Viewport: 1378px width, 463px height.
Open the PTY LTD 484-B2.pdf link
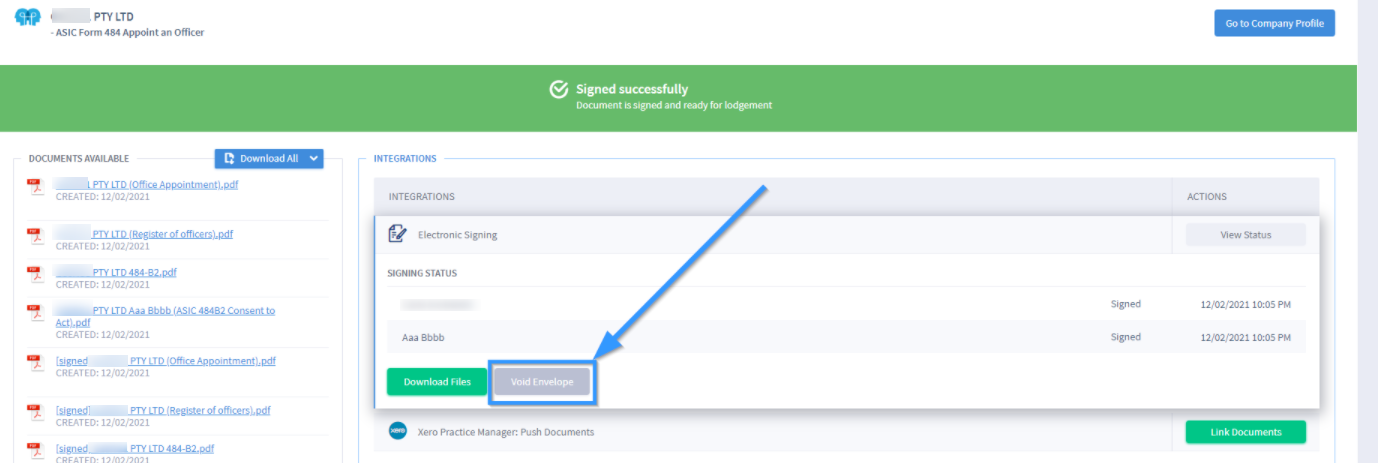click(116, 272)
